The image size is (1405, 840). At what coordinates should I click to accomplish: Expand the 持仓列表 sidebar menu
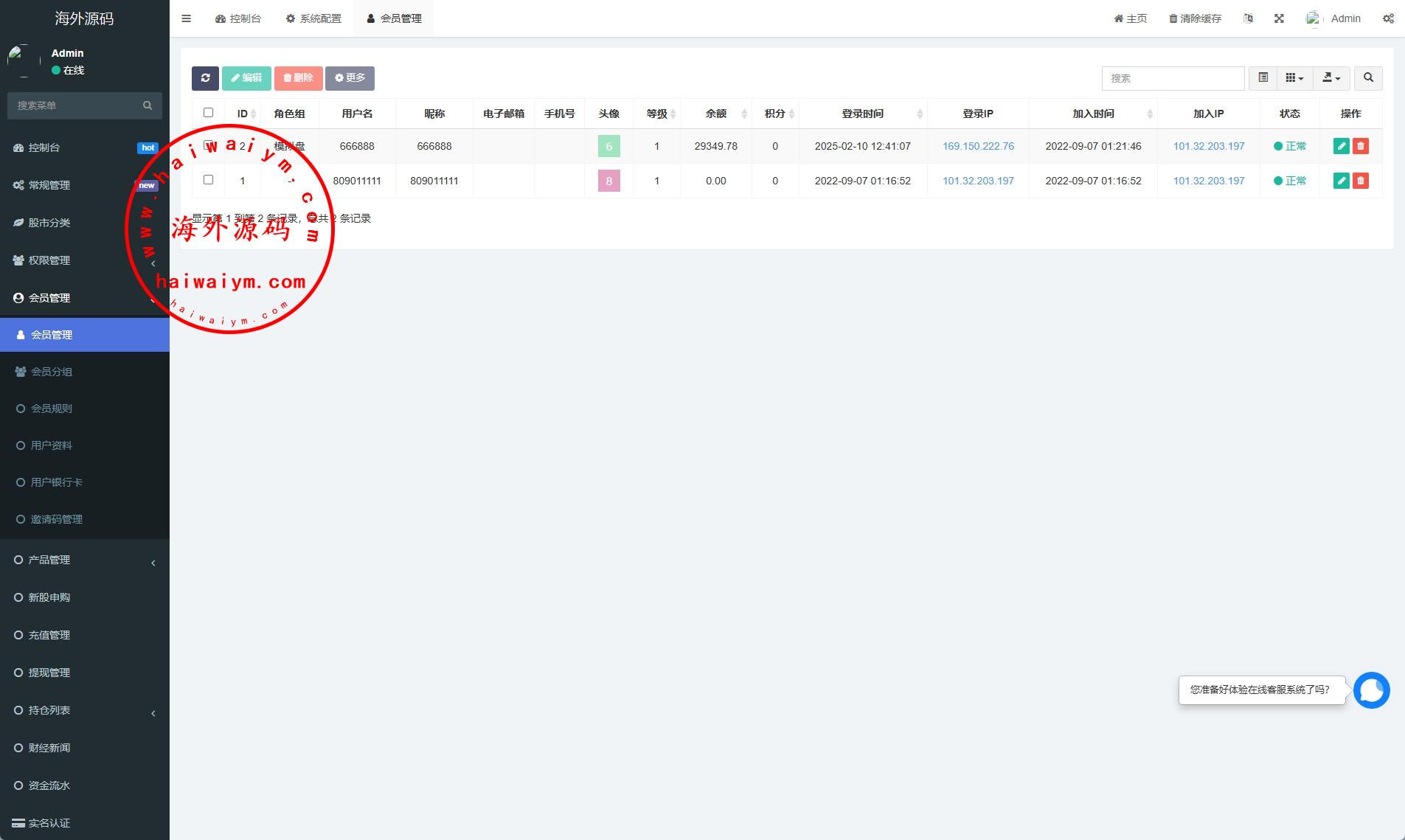(85, 710)
